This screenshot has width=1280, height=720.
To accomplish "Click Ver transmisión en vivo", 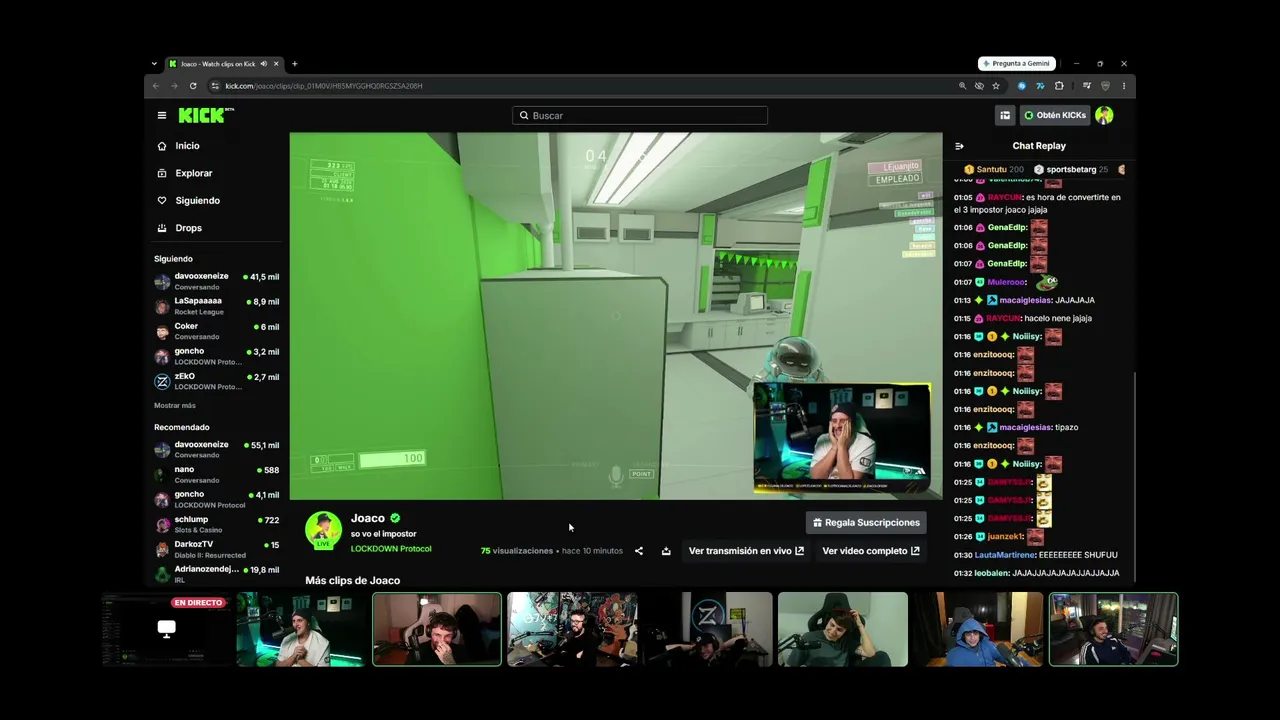I will [746, 551].
